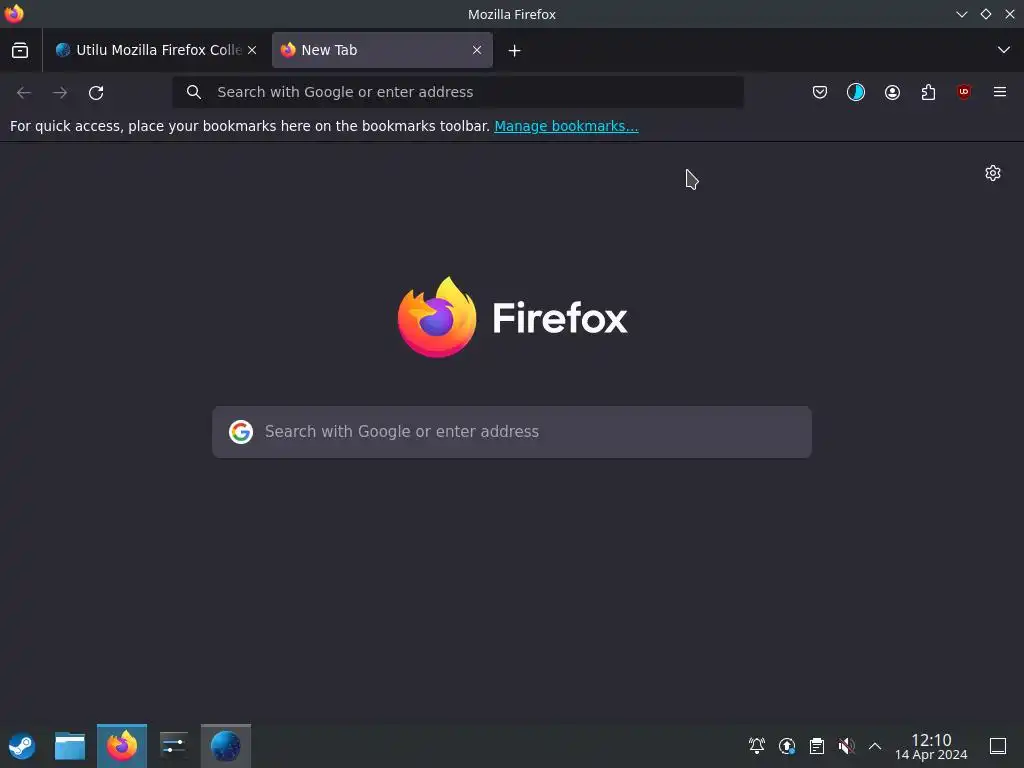Click the show desktop button in the taskbar
The height and width of the screenshot is (768, 1024).
998,746
